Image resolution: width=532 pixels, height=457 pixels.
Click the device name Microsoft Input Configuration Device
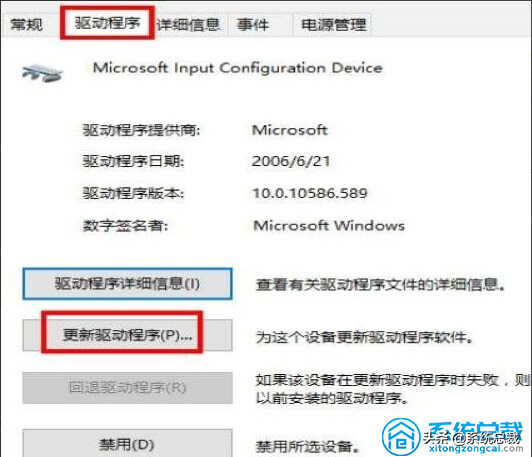(x=238, y=68)
